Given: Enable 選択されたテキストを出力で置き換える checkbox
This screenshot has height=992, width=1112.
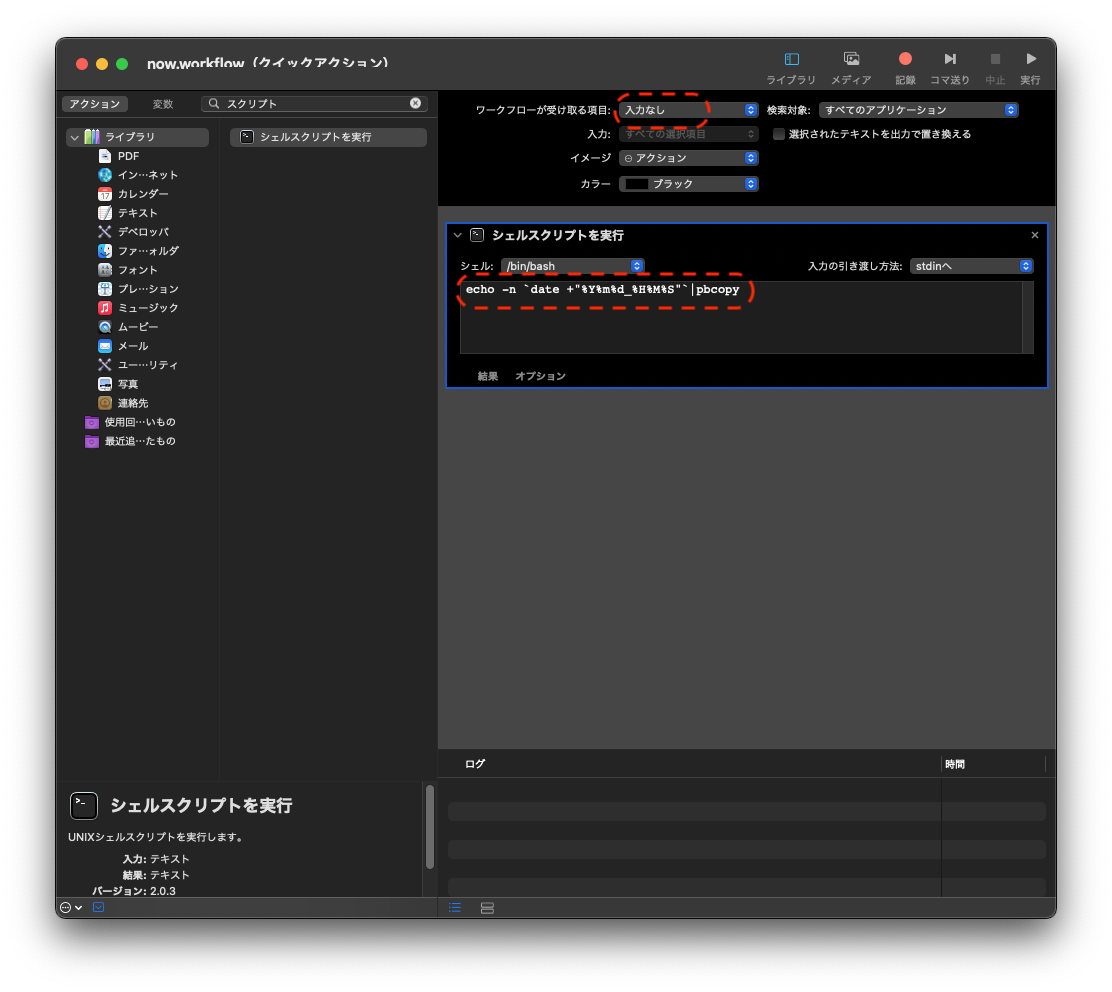Looking at the screenshot, I should coord(779,134).
